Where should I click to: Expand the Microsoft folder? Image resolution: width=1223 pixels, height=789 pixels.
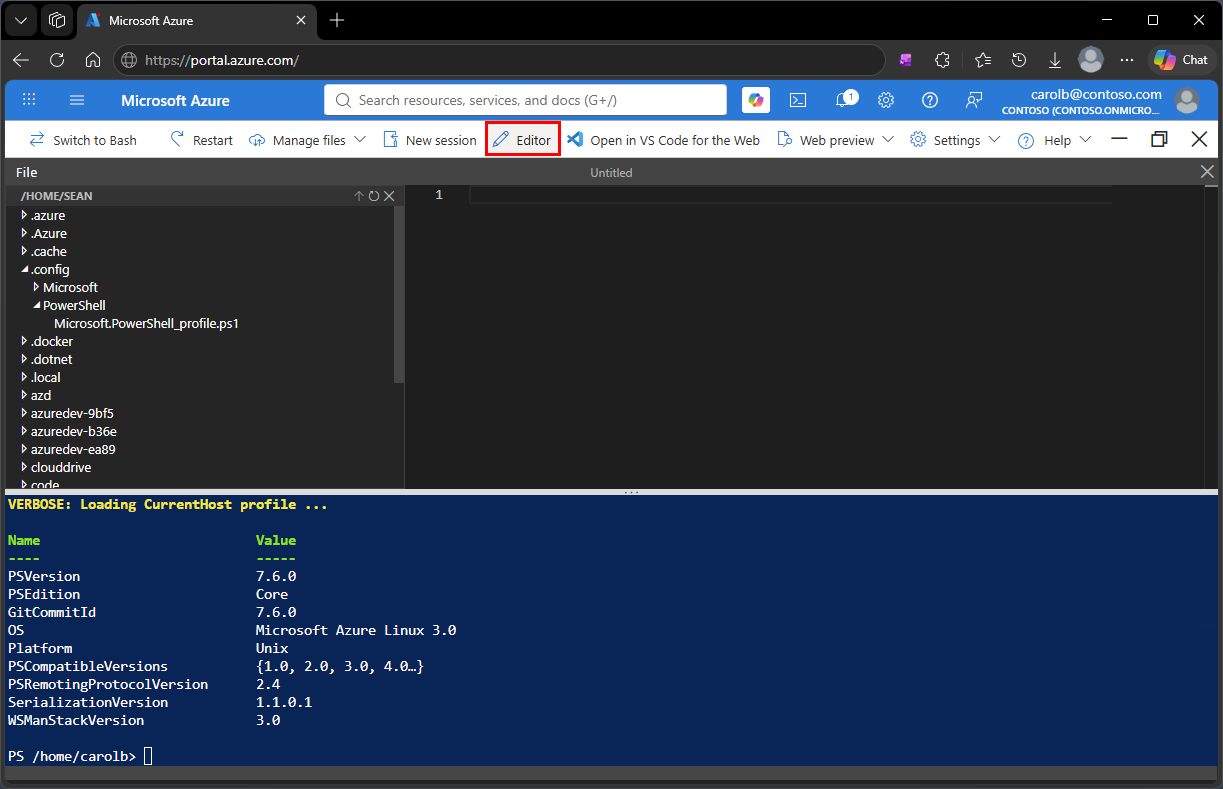[x=37, y=287]
